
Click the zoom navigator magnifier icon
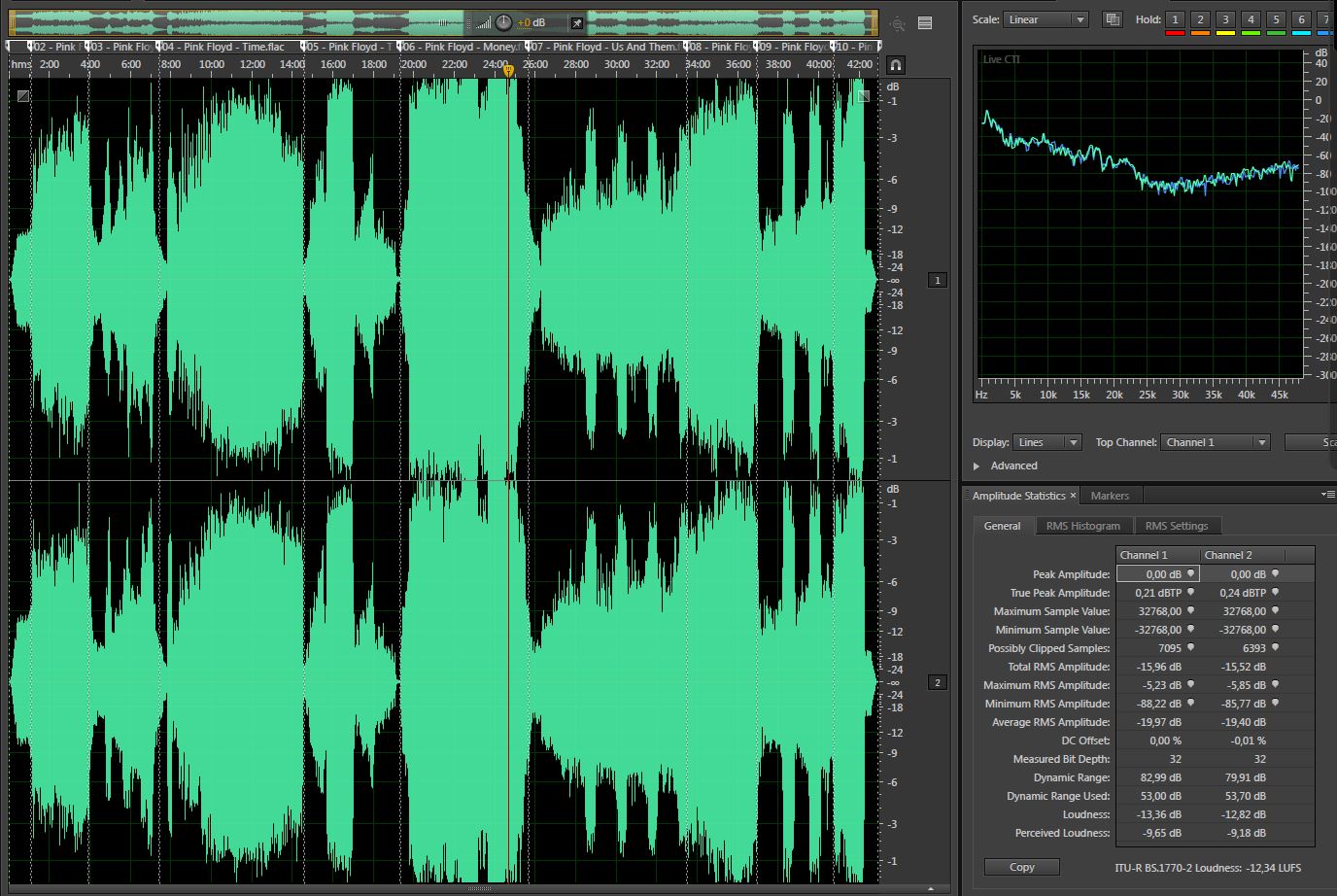click(897, 24)
